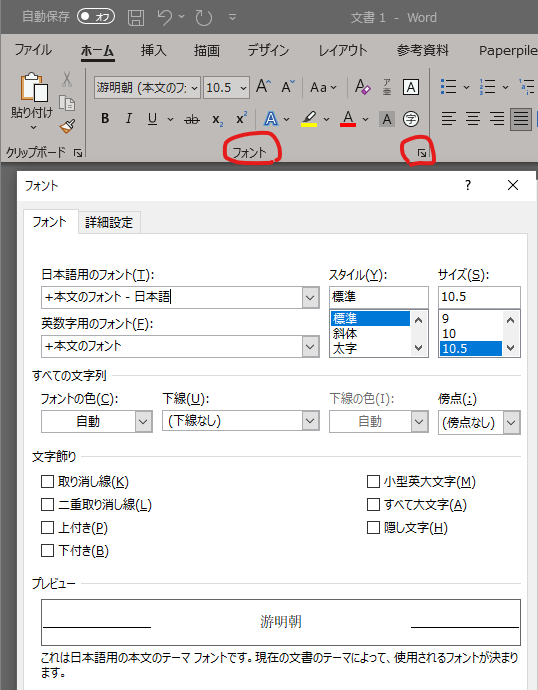Open Quick Access Toolbar customize arrow
Image resolution: width=538 pixels, height=690 pixels.
[x=233, y=18]
